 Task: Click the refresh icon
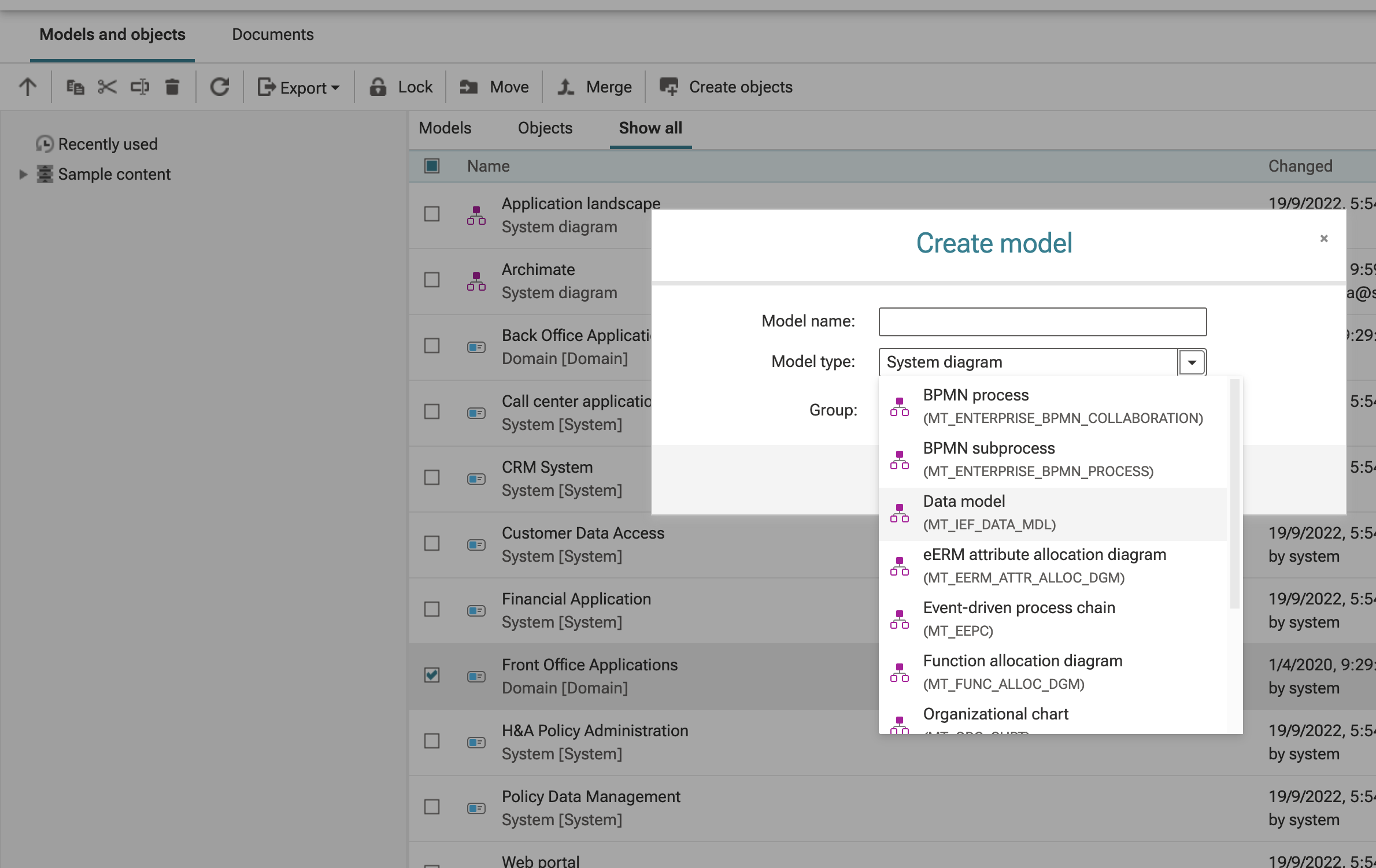point(220,87)
